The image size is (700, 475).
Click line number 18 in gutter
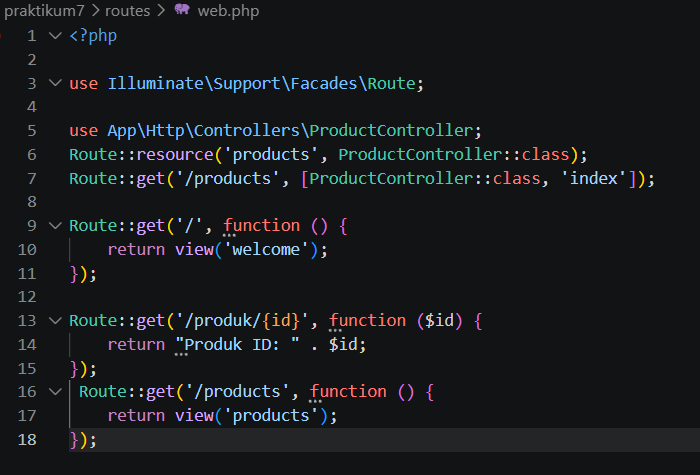[27, 439]
